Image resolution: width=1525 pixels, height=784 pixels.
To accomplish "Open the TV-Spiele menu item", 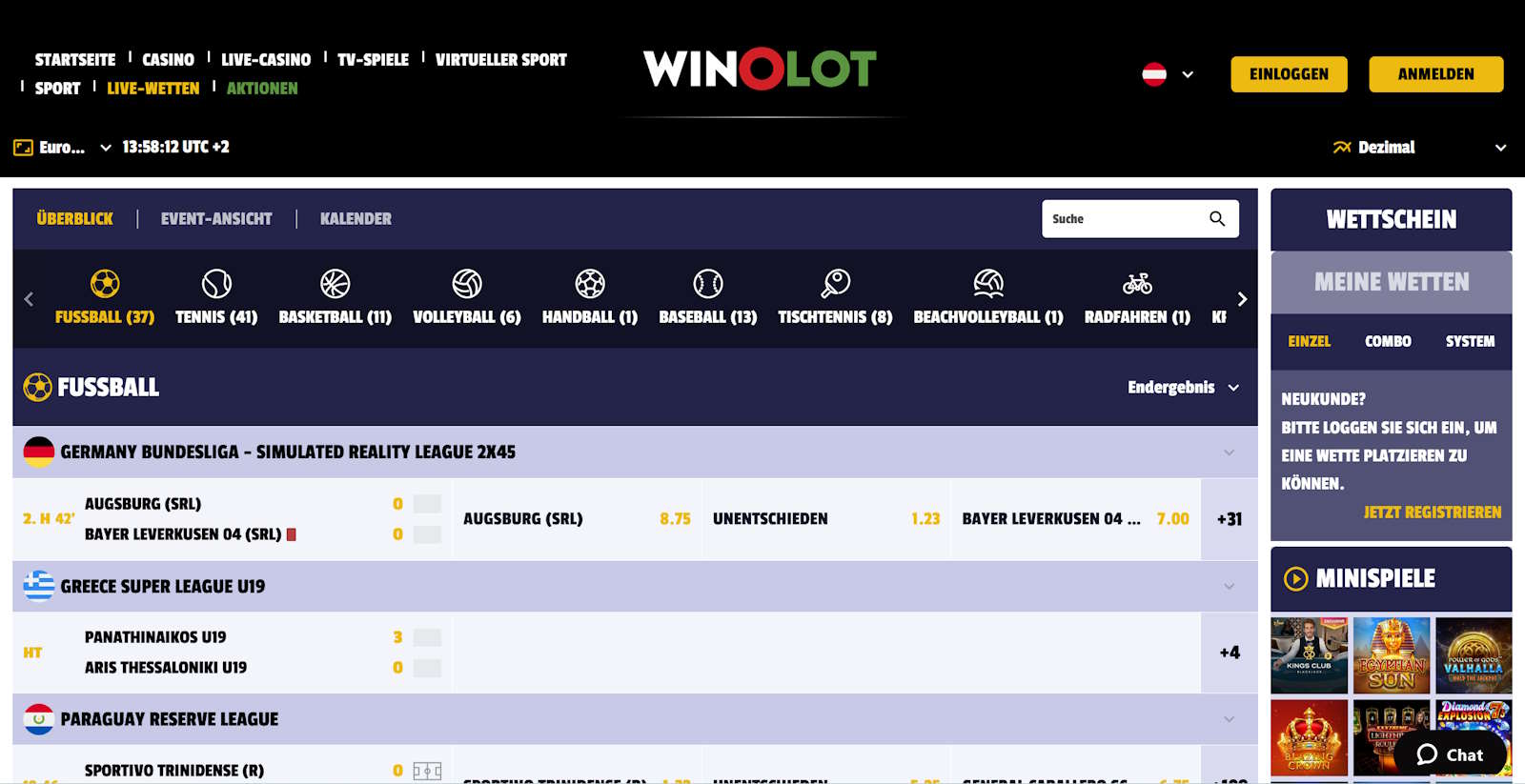I will pos(373,60).
